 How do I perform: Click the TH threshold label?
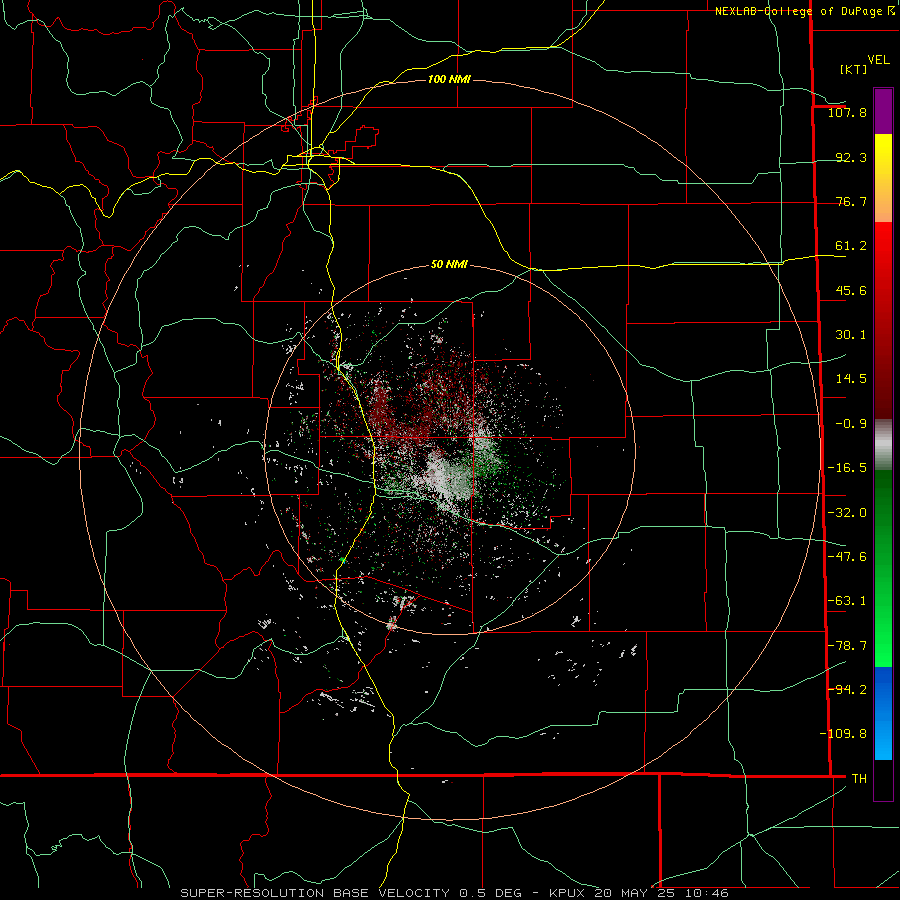tap(859, 778)
